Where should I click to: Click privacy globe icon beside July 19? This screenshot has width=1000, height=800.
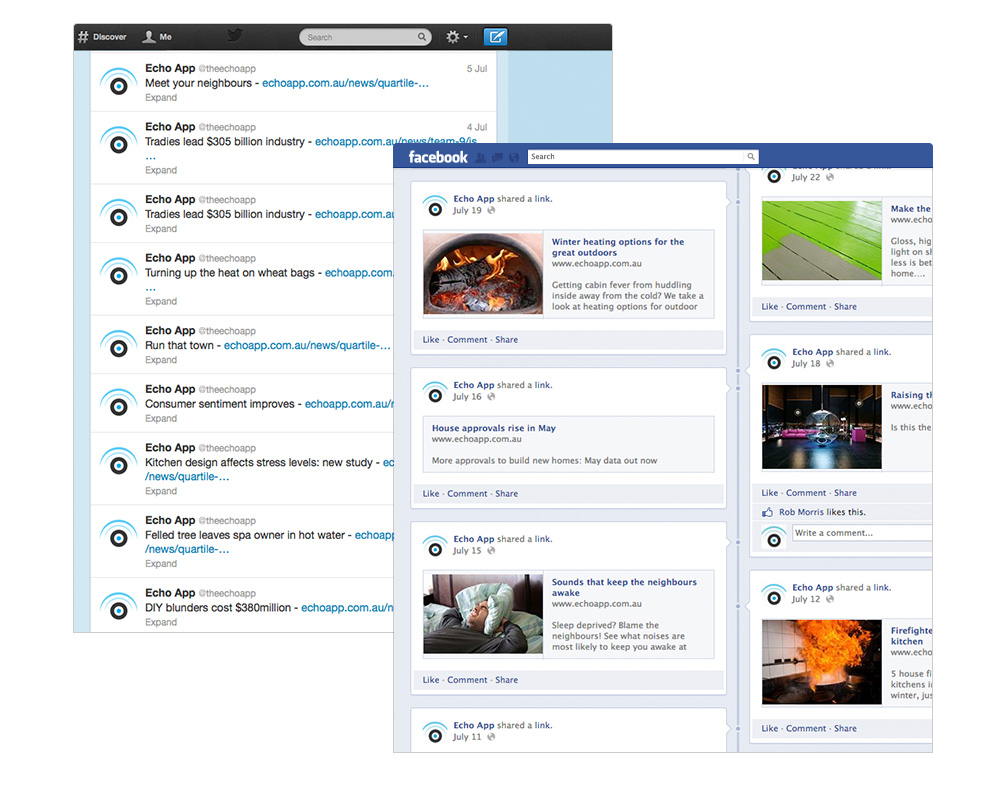tap(491, 211)
